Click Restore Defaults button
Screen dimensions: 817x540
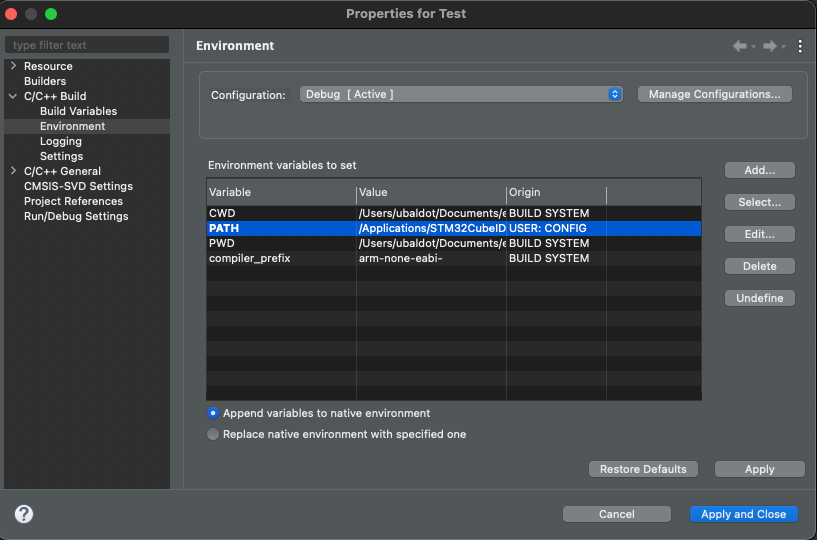[643, 469]
